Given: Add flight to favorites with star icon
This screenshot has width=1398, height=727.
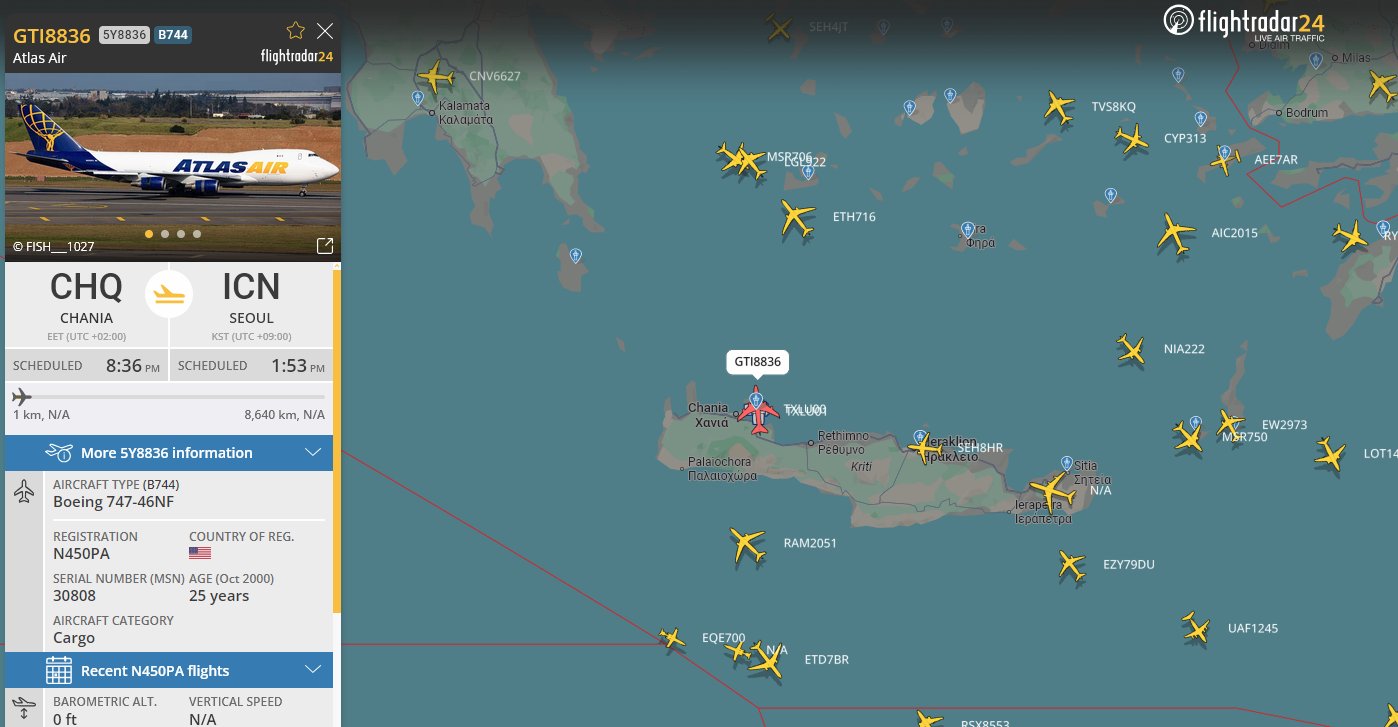Looking at the screenshot, I should [x=295, y=31].
